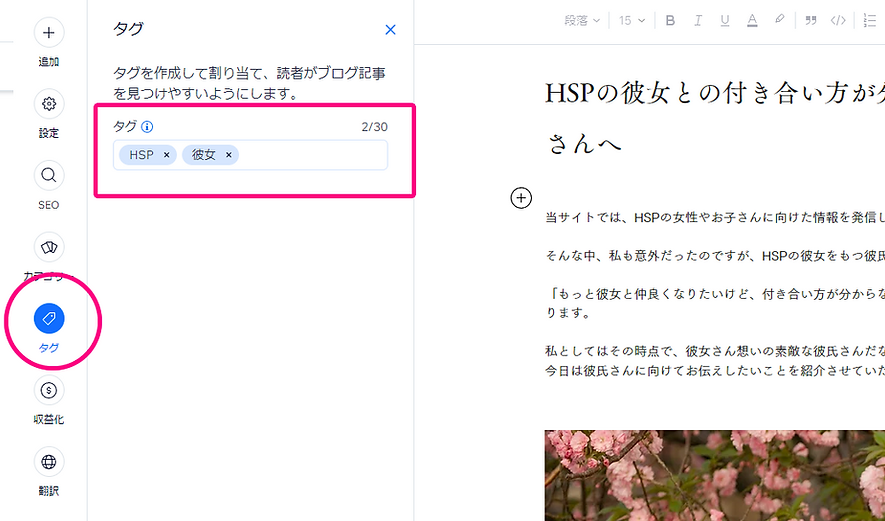Remove the HSP tag chip

(x=167, y=155)
